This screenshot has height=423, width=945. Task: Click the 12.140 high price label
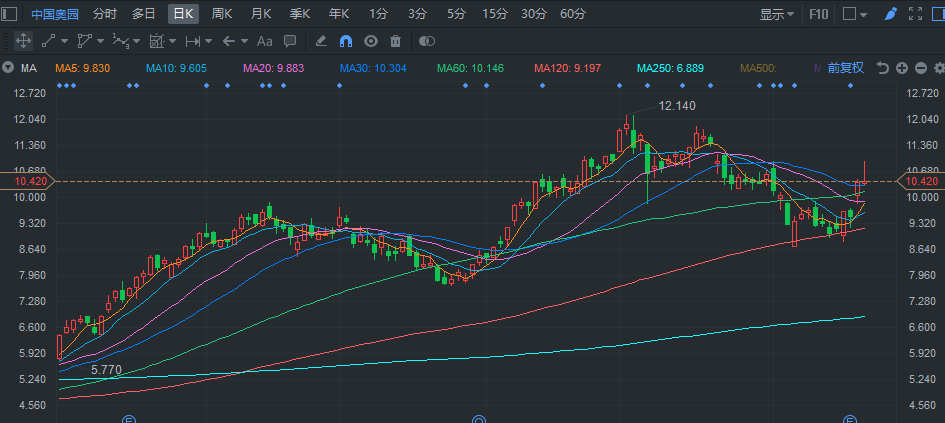click(677, 106)
